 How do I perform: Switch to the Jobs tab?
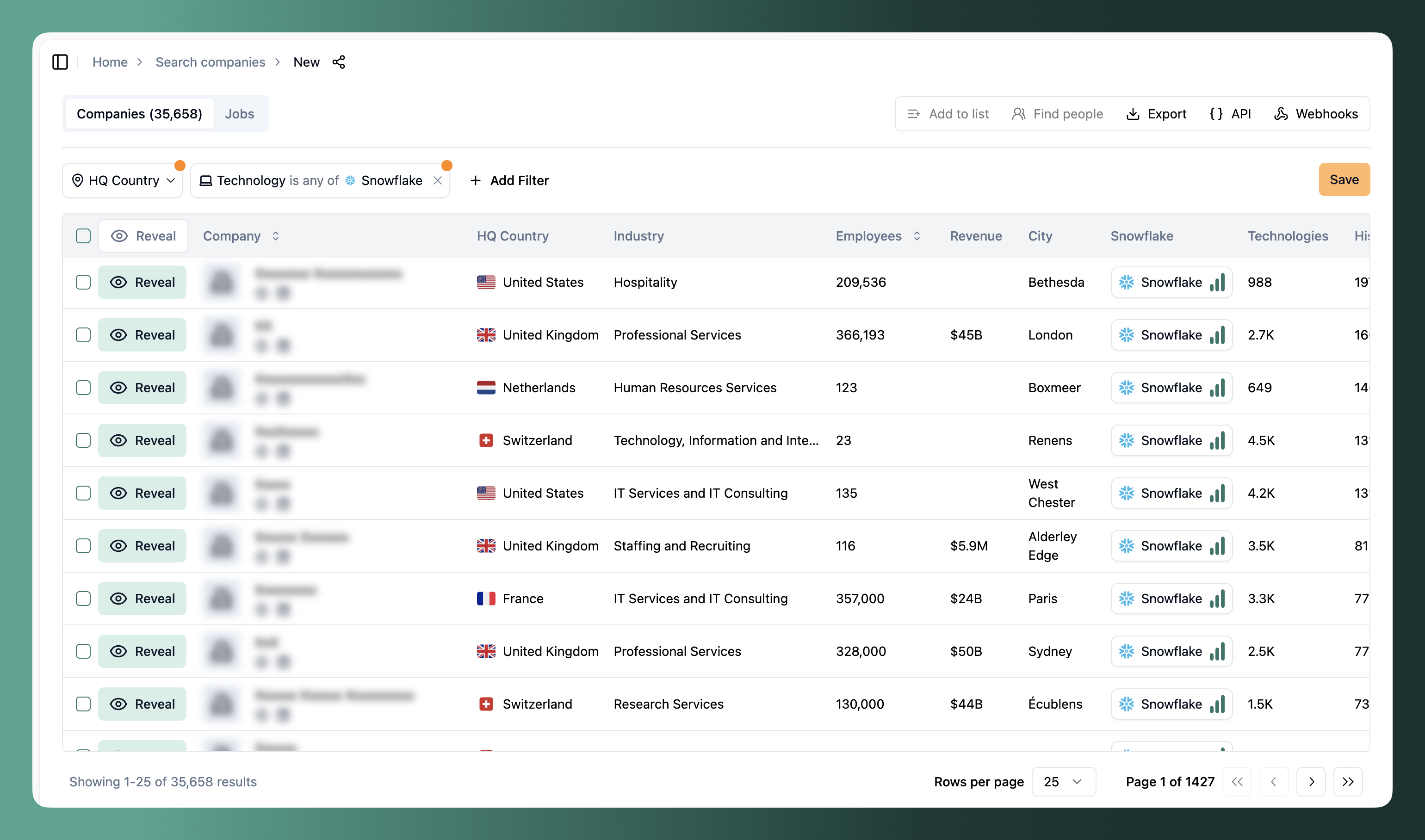click(240, 114)
